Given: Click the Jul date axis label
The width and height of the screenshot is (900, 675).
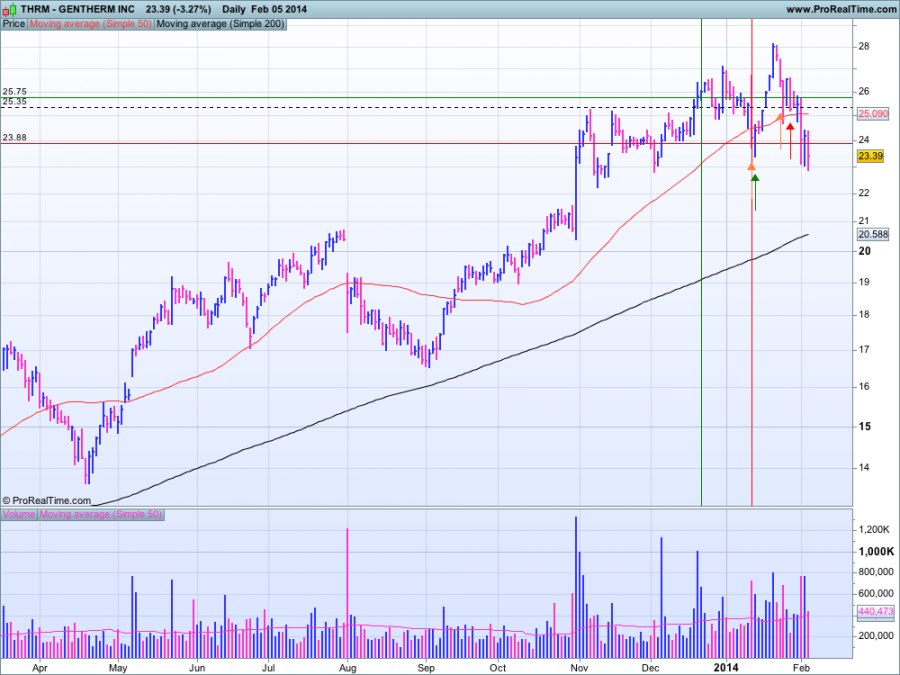Looking at the screenshot, I should click(x=268, y=668).
